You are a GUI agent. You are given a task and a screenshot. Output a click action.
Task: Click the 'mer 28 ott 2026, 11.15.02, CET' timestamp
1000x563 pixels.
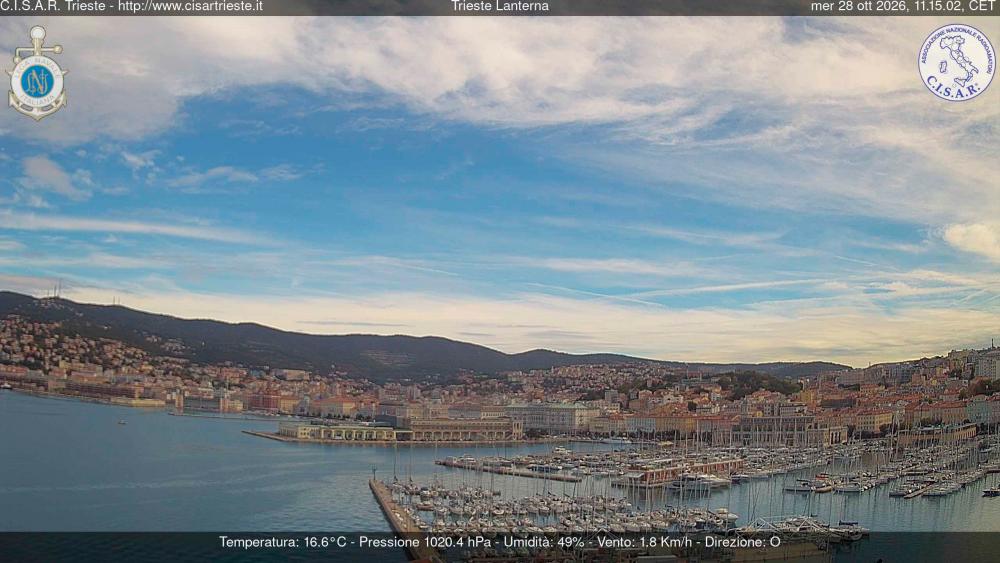(902, 6)
